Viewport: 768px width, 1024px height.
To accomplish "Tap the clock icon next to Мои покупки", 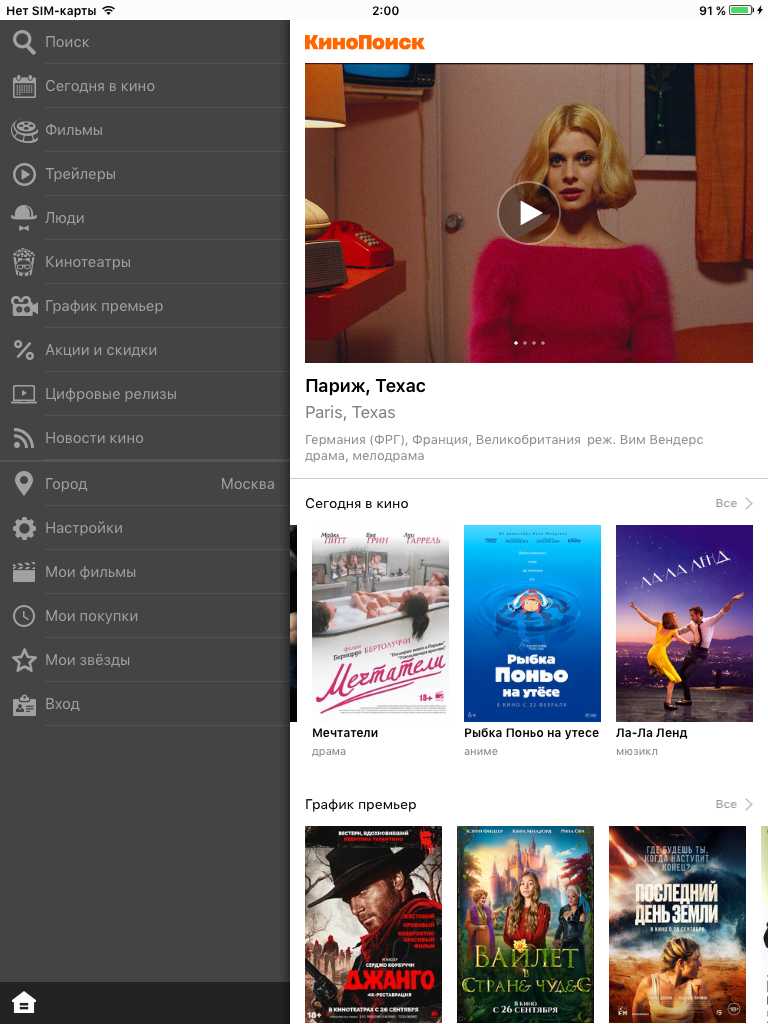I will (24, 616).
